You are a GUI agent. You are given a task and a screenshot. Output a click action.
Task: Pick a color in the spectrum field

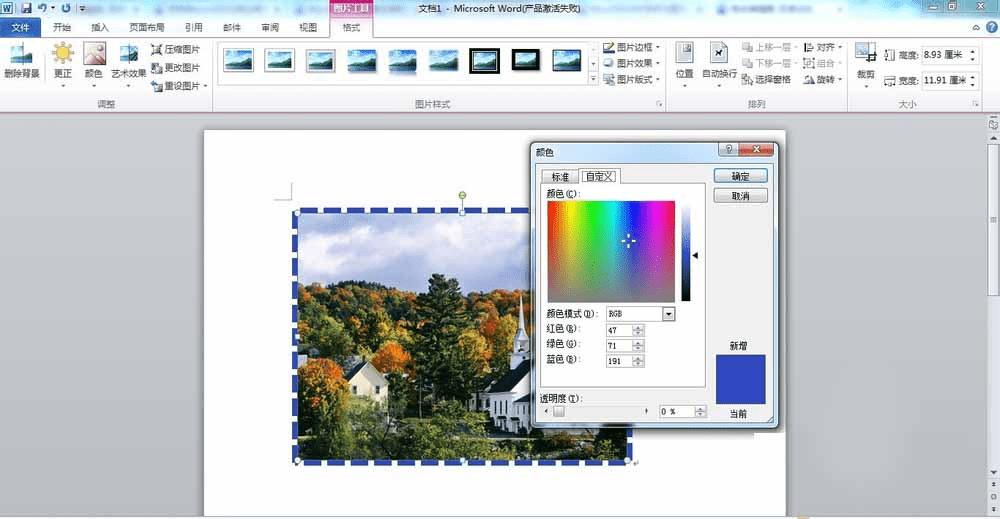(x=611, y=251)
